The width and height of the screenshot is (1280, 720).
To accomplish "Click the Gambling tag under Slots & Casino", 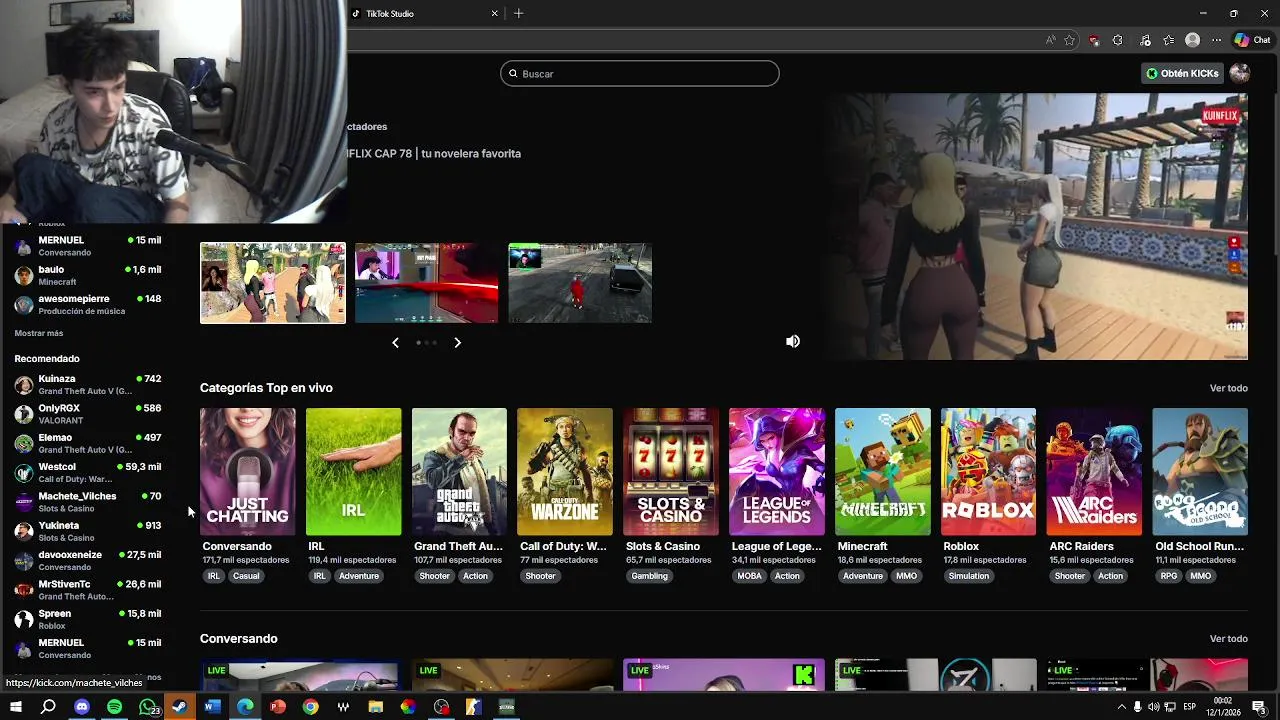I will (649, 576).
